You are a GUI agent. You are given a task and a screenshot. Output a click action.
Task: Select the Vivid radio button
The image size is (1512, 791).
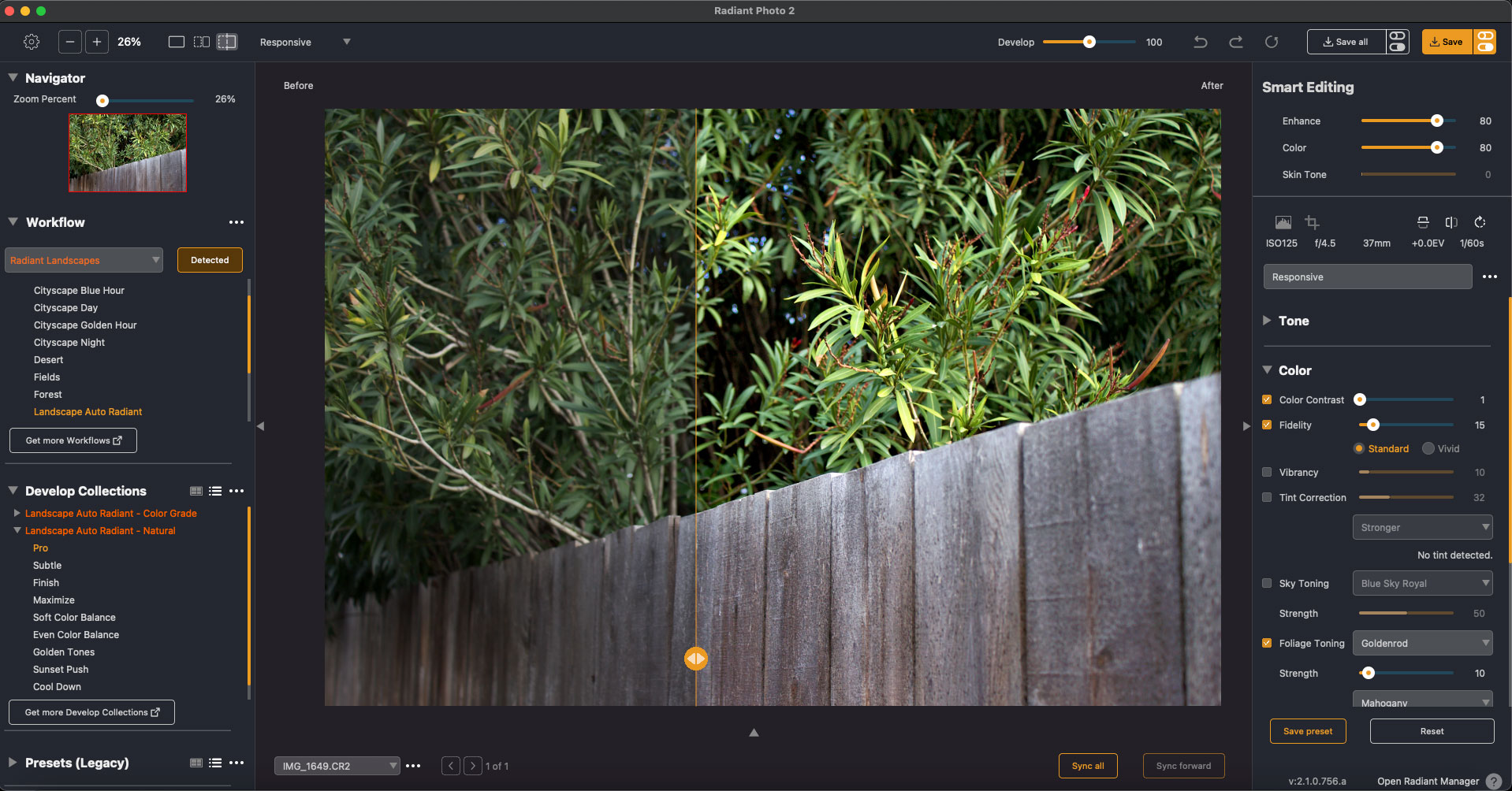pyautogui.click(x=1428, y=448)
